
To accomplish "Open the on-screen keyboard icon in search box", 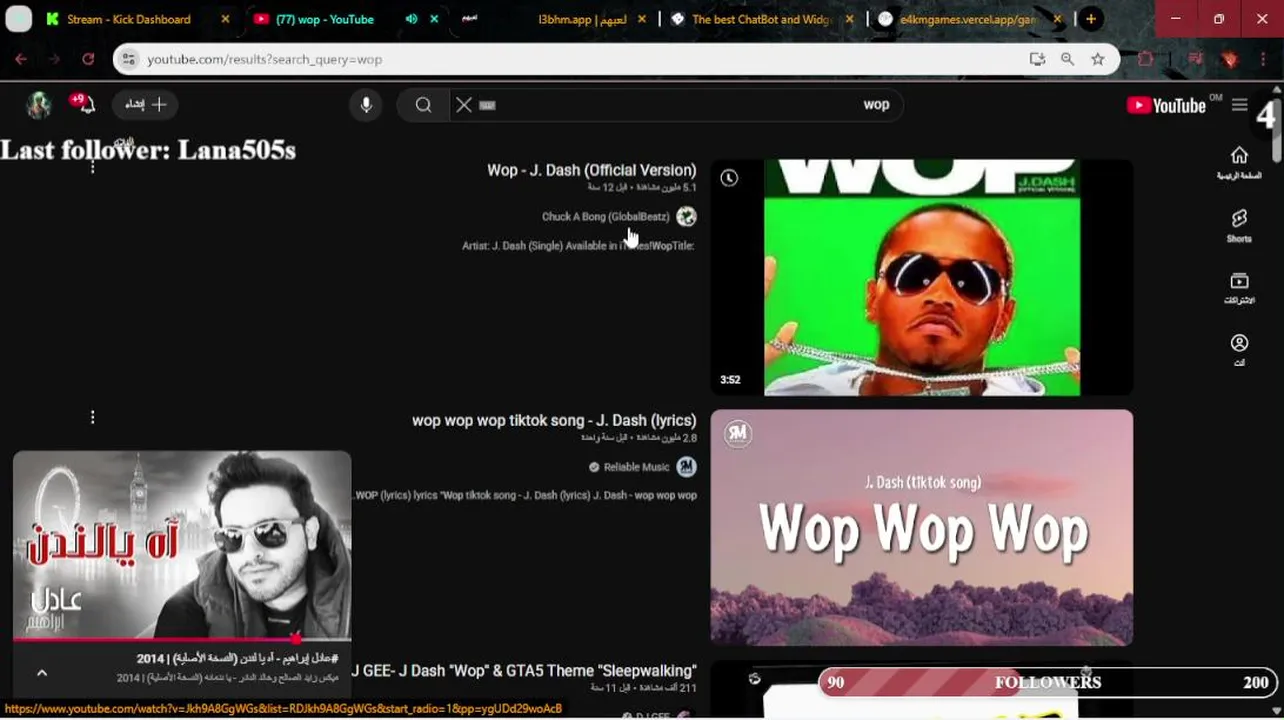I will (488, 105).
